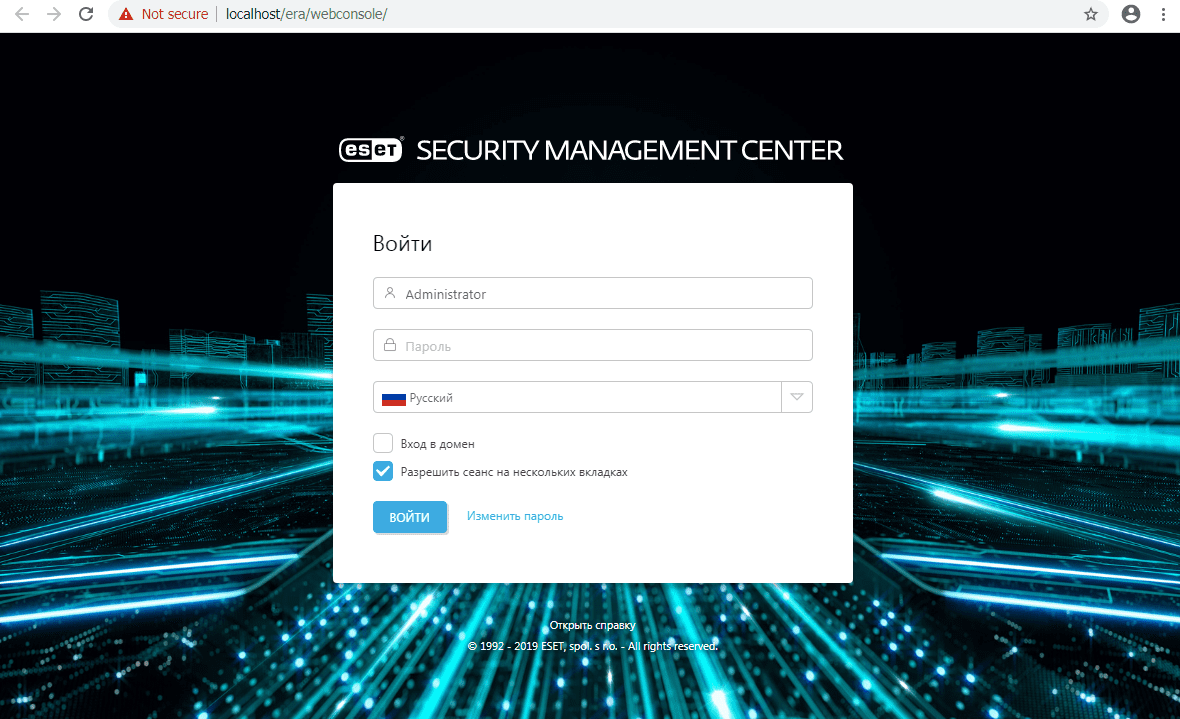Image resolution: width=1180 pixels, height=719 pixels.
Task: Click the Войти heading text
Action: click(x=403, y=243)
